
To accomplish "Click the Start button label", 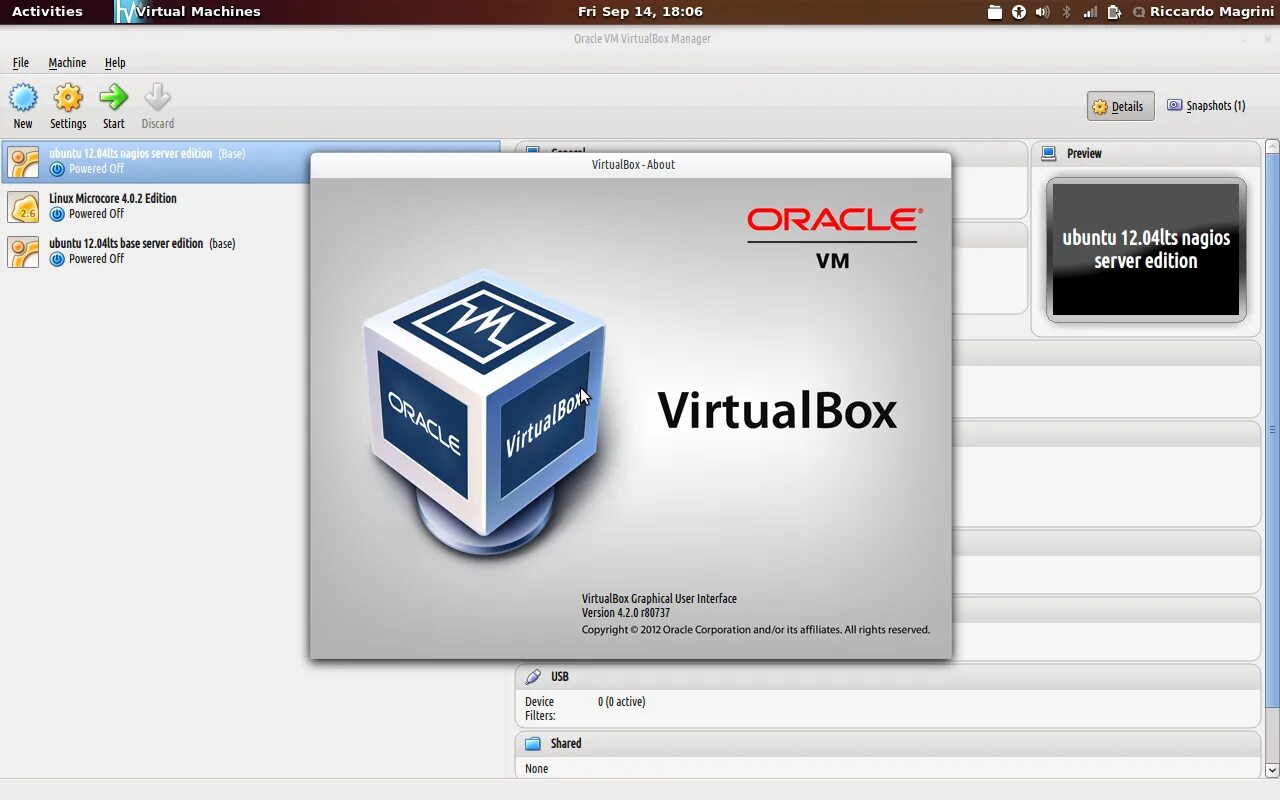I will click(114, 124).
